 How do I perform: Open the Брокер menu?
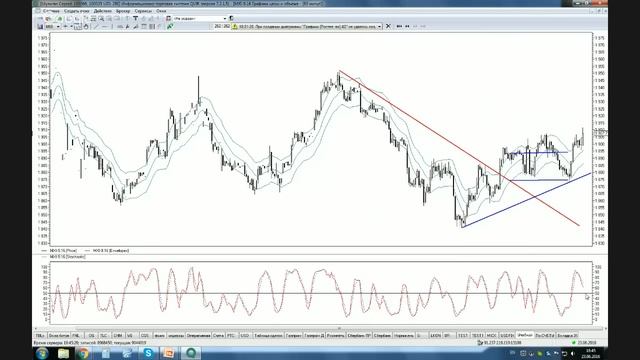(123, 11)
